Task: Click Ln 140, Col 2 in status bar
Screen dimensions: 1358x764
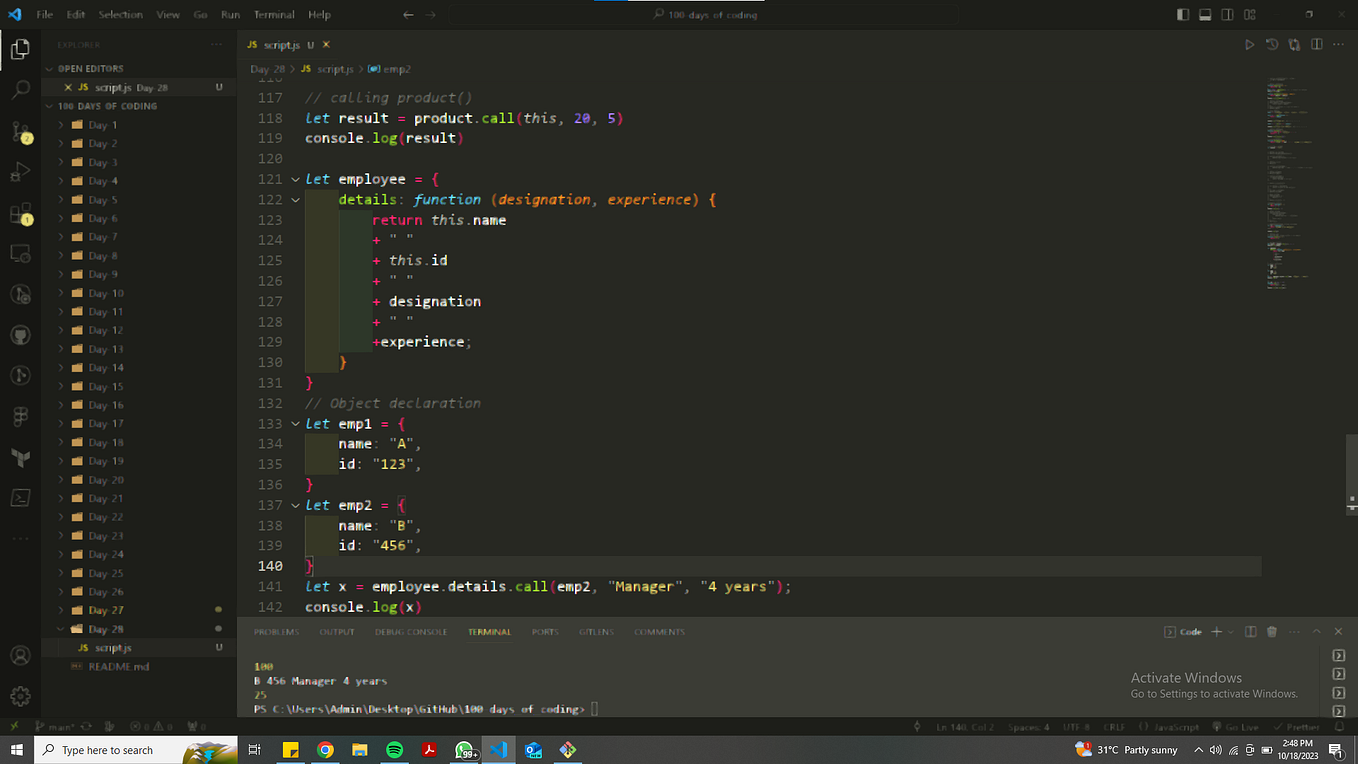Action: click(965, 727)
